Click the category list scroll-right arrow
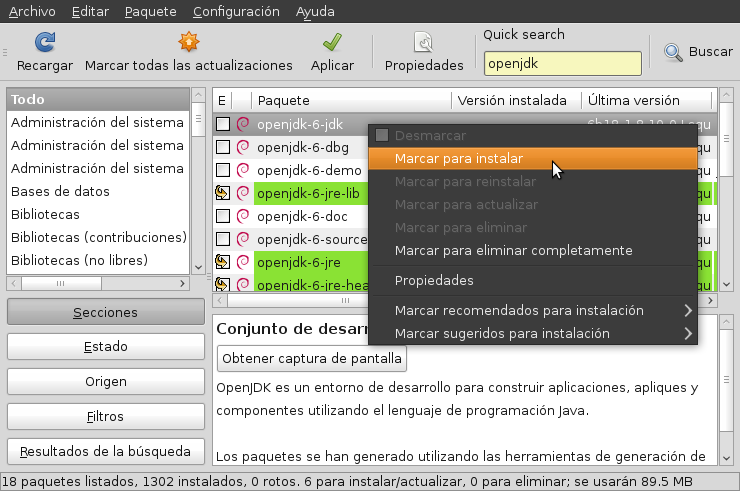Viewport: 740px width, 491px height. (x=183, y=283)
